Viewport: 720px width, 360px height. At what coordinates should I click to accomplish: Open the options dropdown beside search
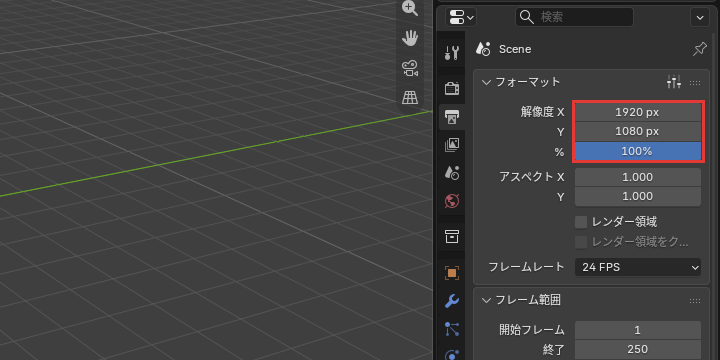point(700,17)
